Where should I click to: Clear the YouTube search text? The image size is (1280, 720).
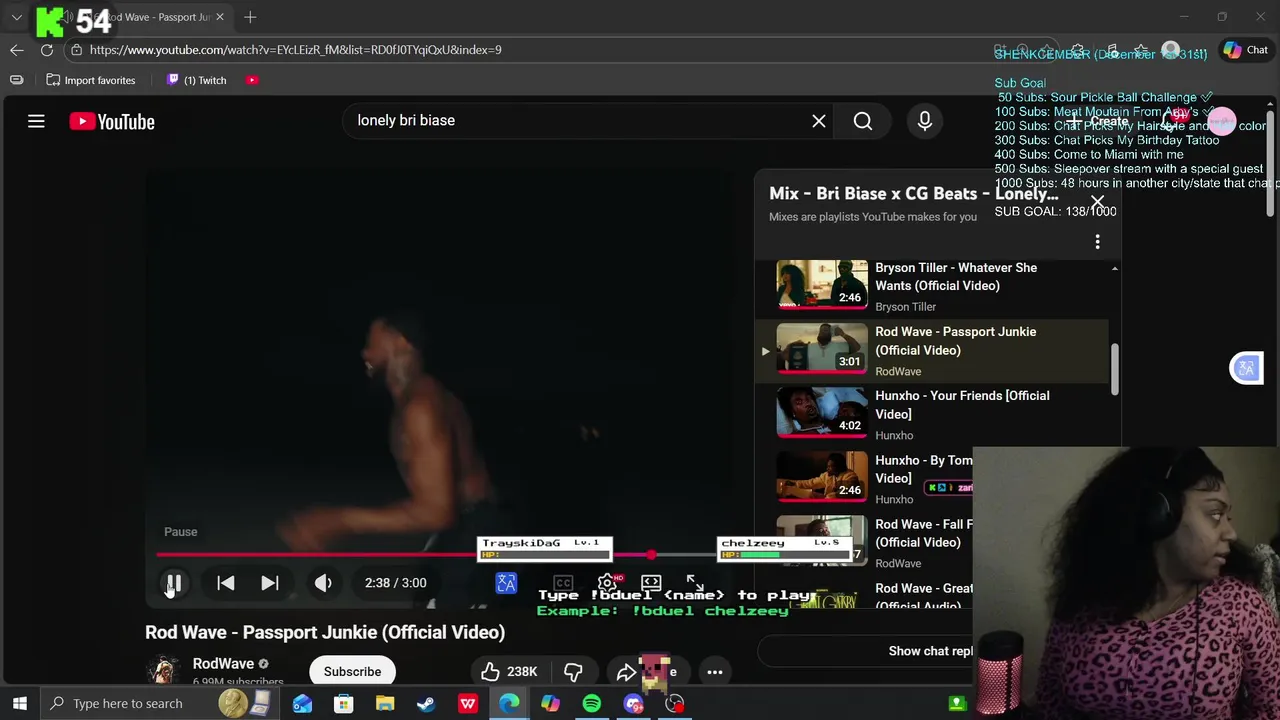pos(819,121)
